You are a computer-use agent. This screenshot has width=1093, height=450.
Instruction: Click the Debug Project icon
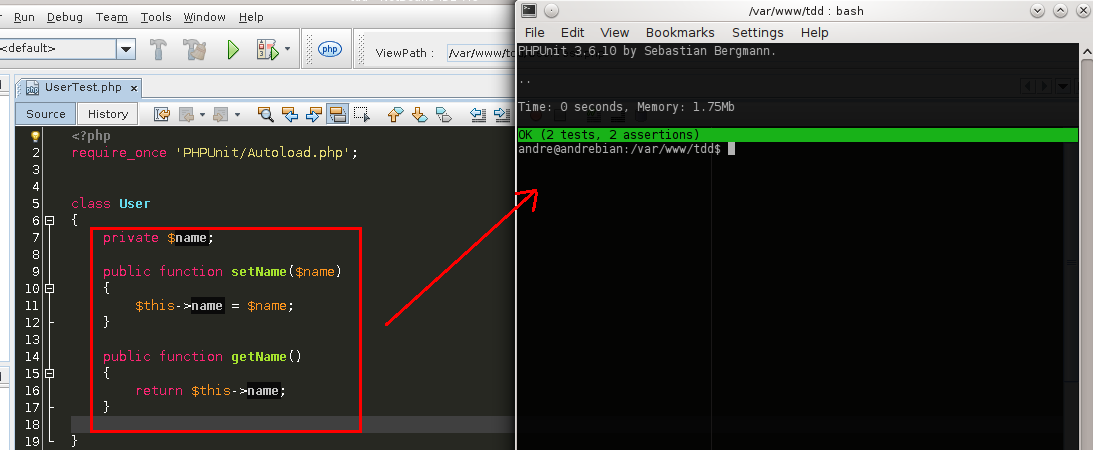click(x=267, y=49)
